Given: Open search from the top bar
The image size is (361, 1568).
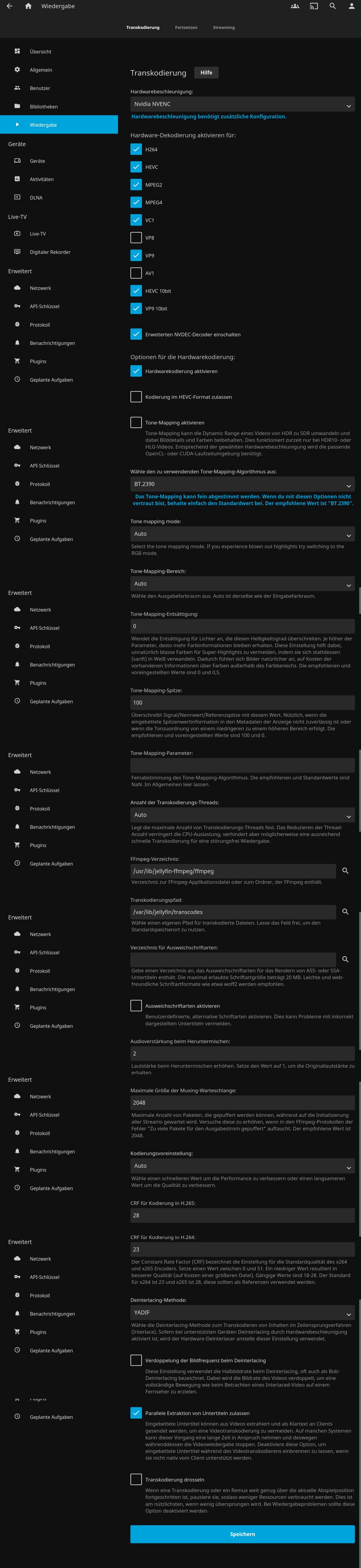Looking at the screenshot, I should (332, 6).
